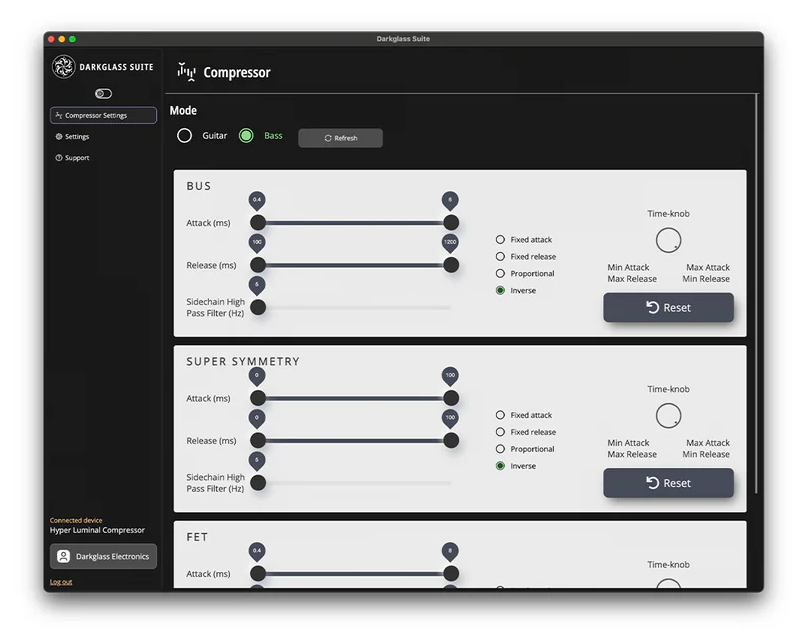Click the FET Attack maximum slider handle

[x=451, y=573]
